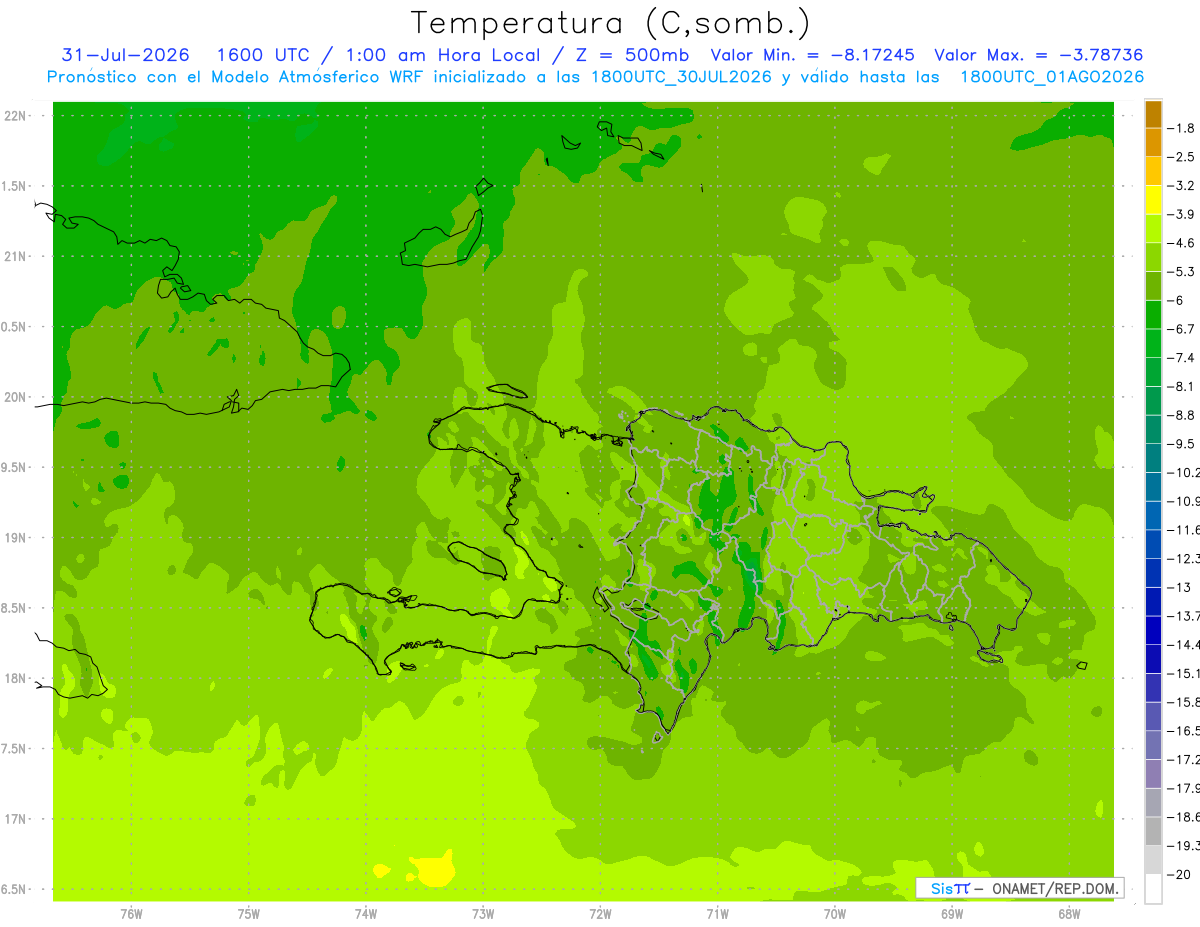Click the "71W" longitude axis label

(717, 913)
